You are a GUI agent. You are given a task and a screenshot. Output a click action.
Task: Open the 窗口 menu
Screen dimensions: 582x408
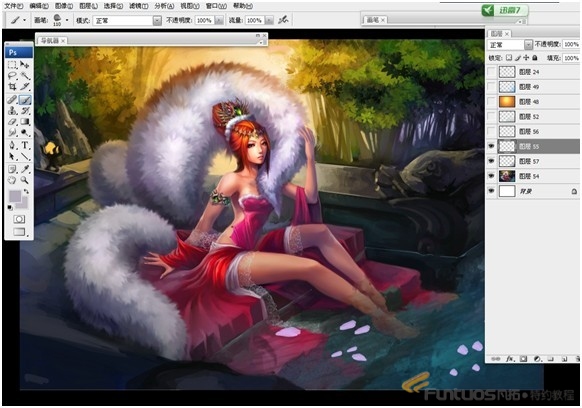[216, 6]
